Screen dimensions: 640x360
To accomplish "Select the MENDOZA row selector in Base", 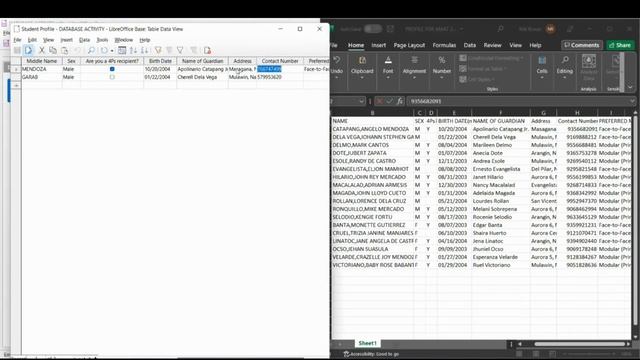I will pos(16,69).
